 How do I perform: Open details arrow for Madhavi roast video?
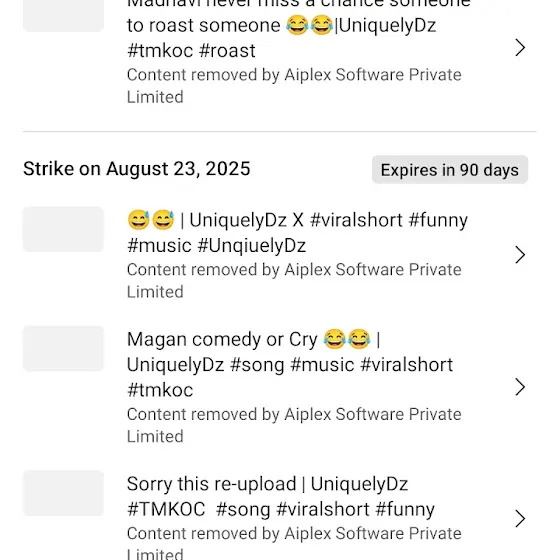pyautogui.click(x=520, y=48)
